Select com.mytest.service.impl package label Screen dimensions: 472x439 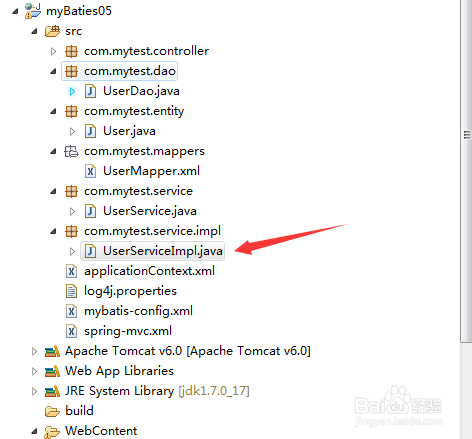point(152,231)
